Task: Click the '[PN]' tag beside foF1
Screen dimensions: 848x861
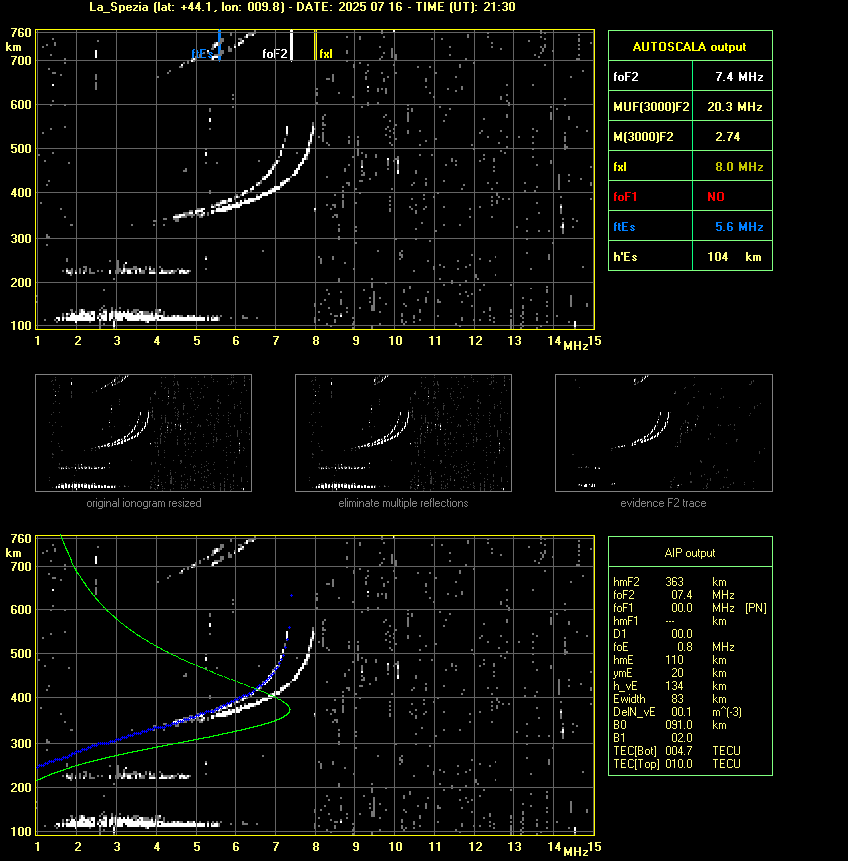Action: 756,608
